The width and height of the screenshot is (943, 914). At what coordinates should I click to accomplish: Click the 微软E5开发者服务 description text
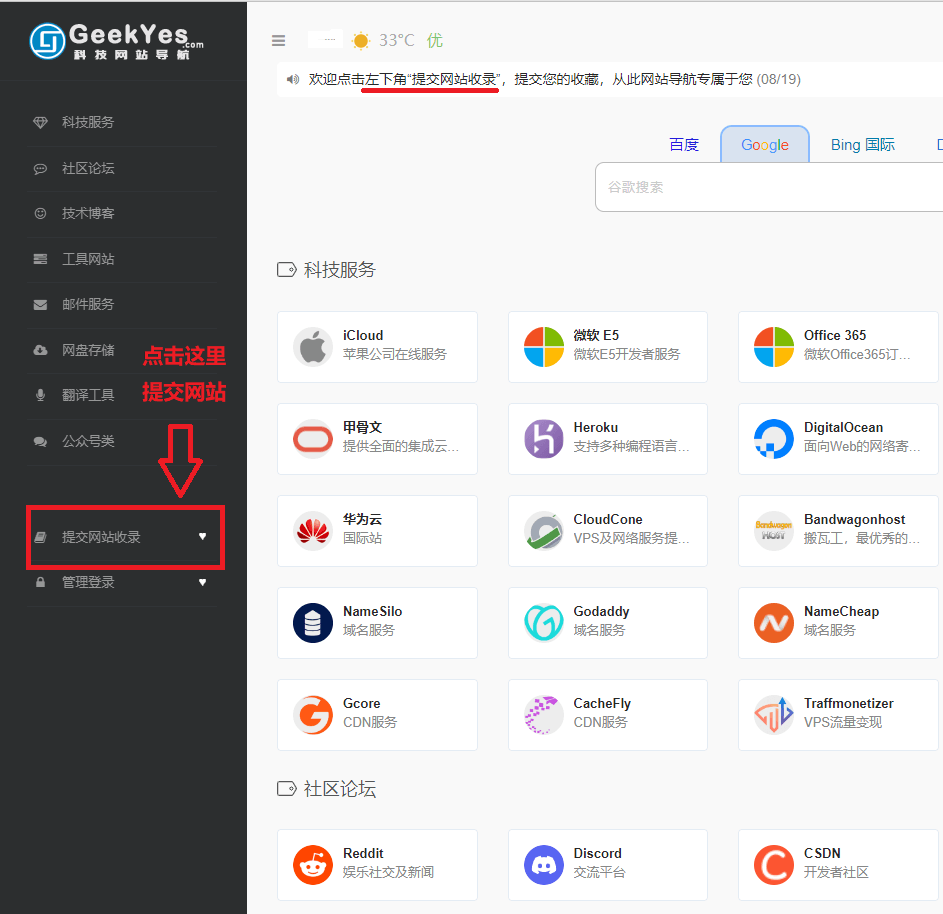click(626, 354)
